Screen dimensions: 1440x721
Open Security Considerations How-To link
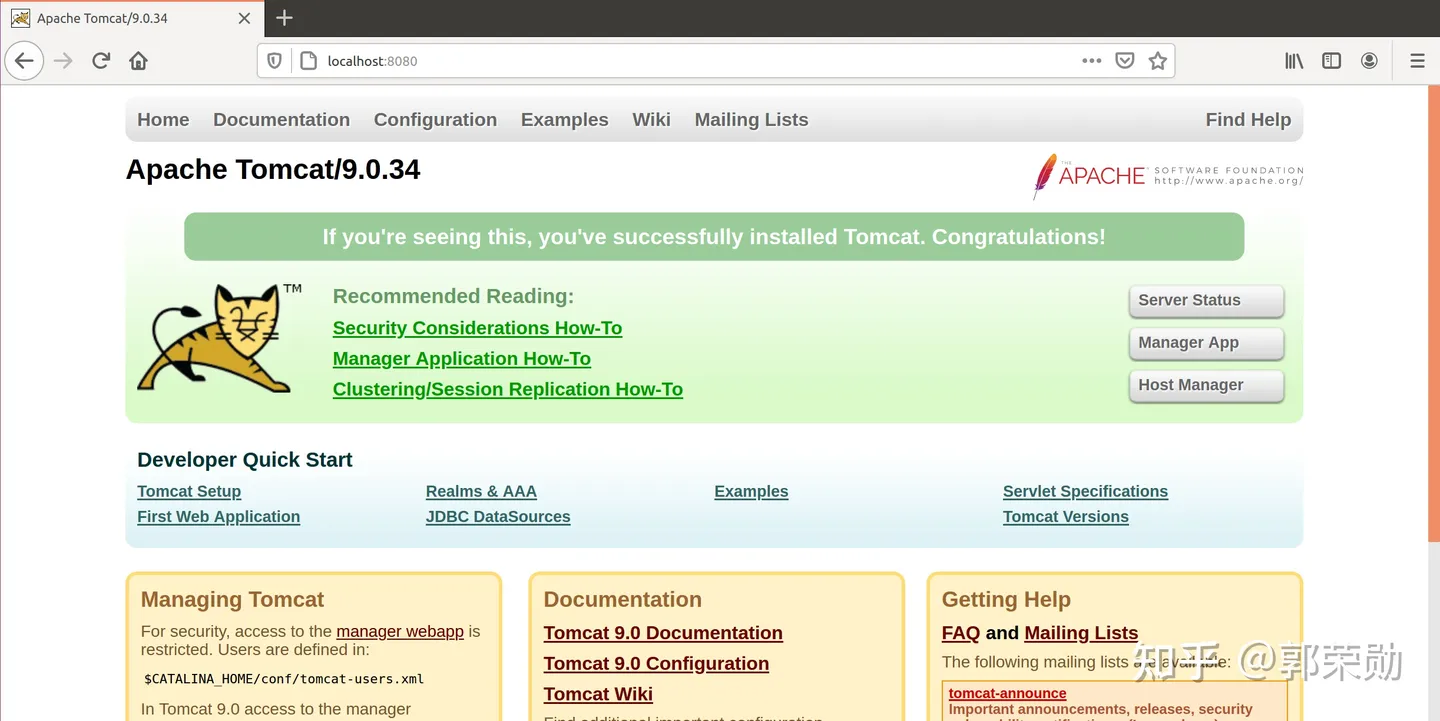pos(477,328)
